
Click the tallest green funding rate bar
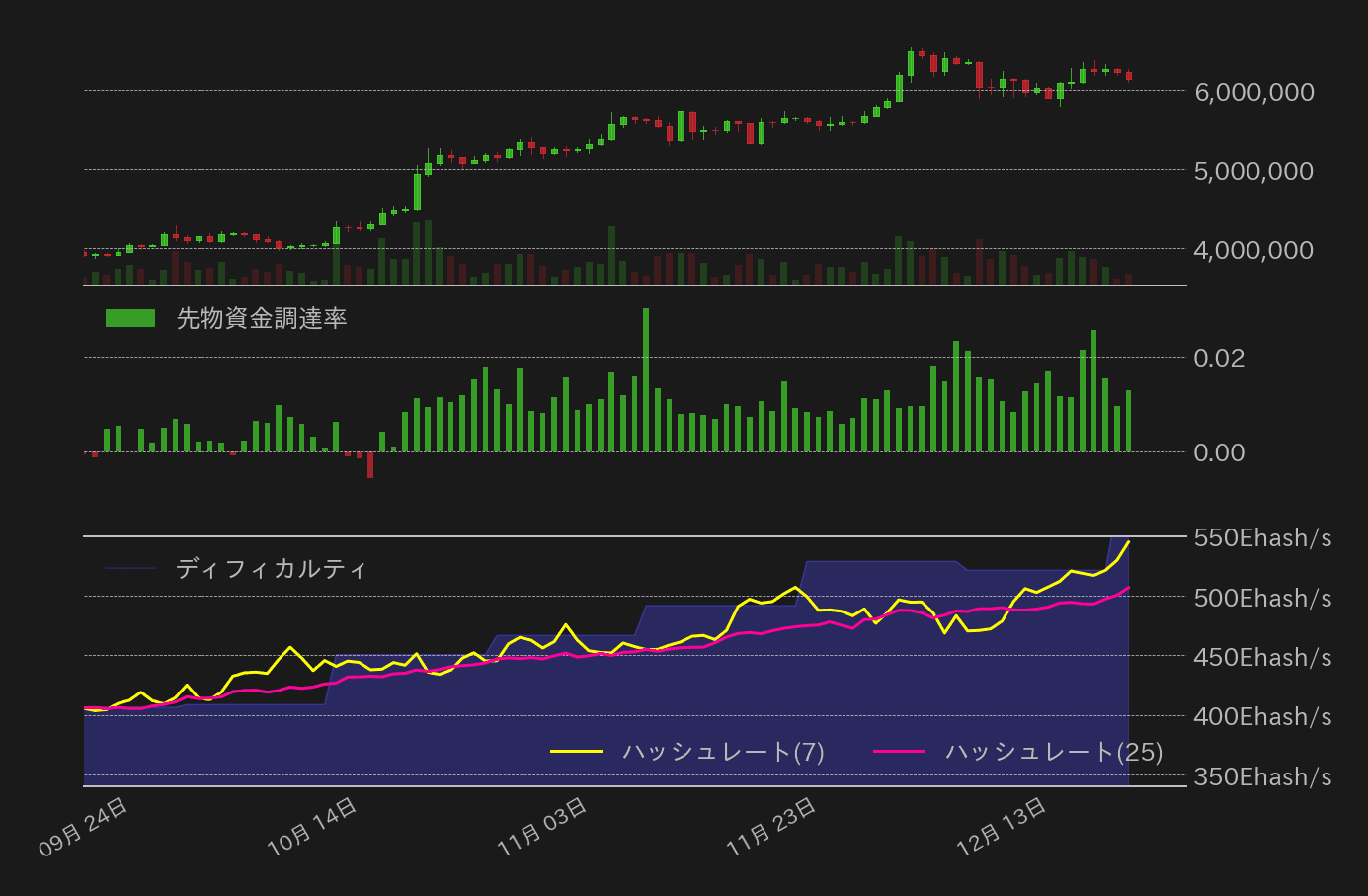coord(646,380)
